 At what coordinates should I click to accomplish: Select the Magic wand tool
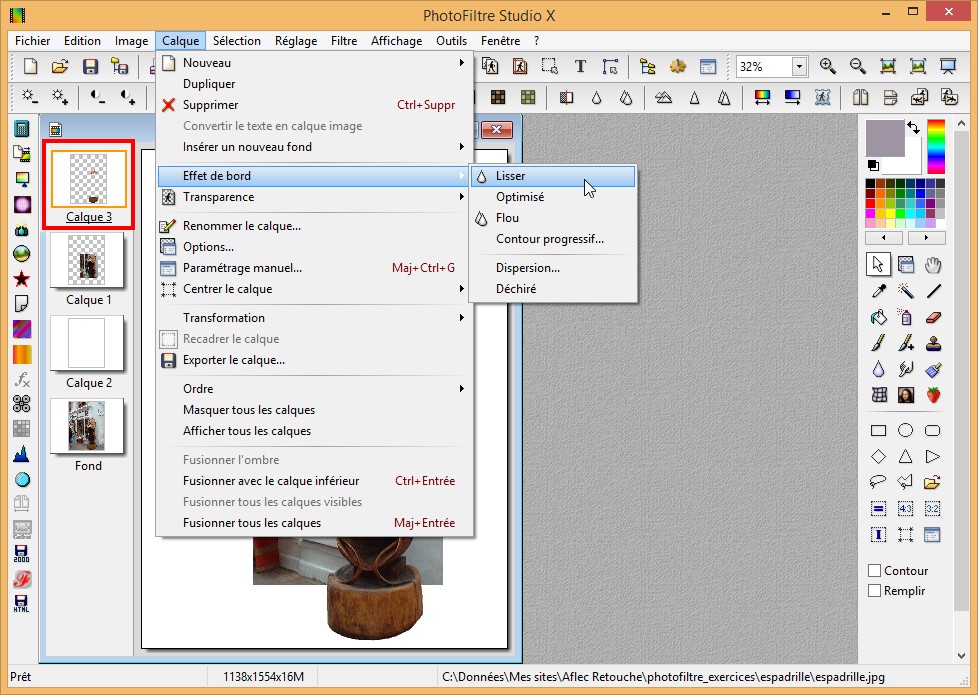(906, 291)
